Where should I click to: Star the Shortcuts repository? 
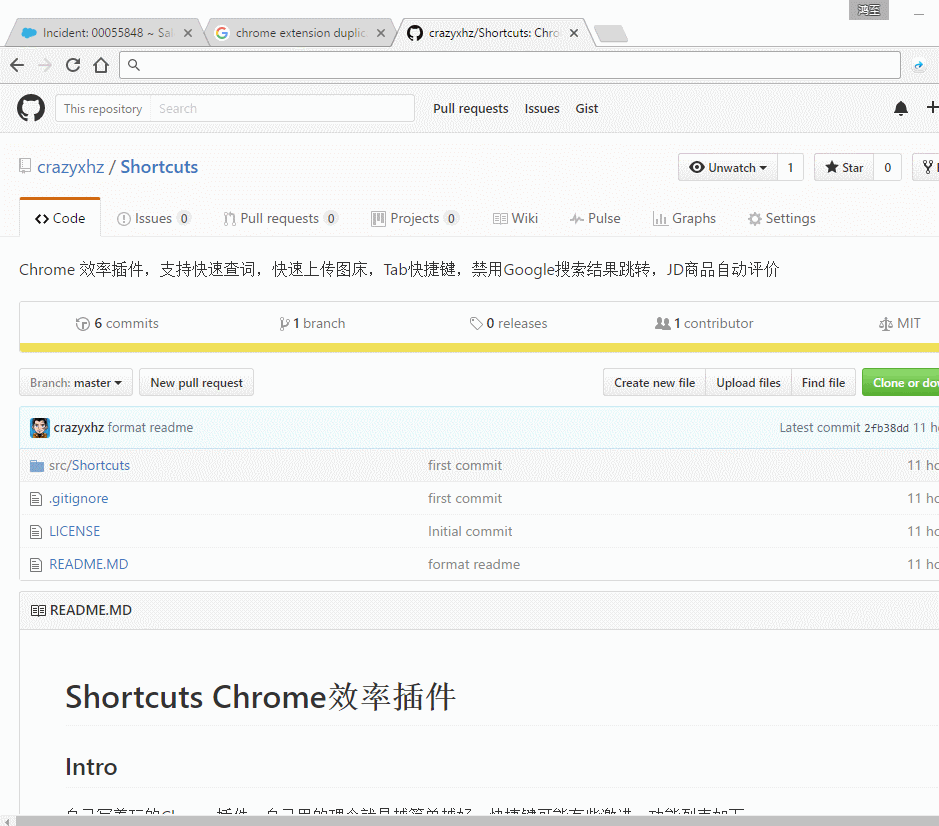(844, 167)
